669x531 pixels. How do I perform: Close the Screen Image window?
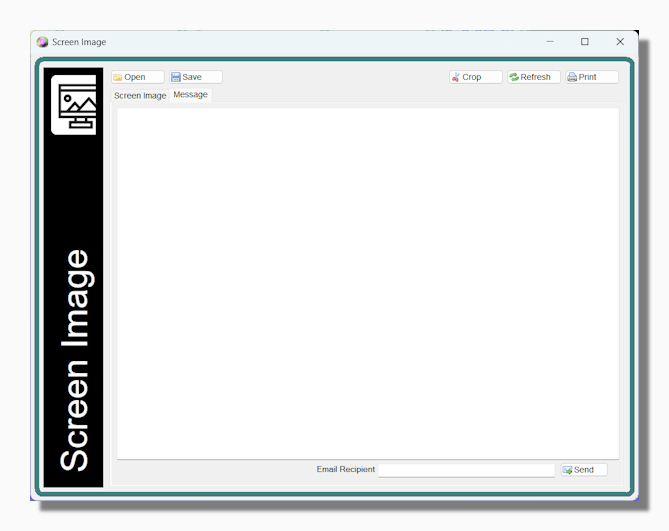click(x=620, y=42)
